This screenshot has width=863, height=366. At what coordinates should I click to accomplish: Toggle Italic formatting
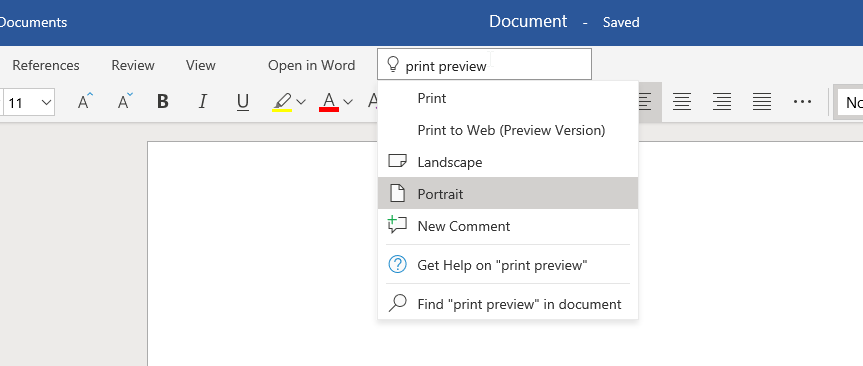pos(203,102)
